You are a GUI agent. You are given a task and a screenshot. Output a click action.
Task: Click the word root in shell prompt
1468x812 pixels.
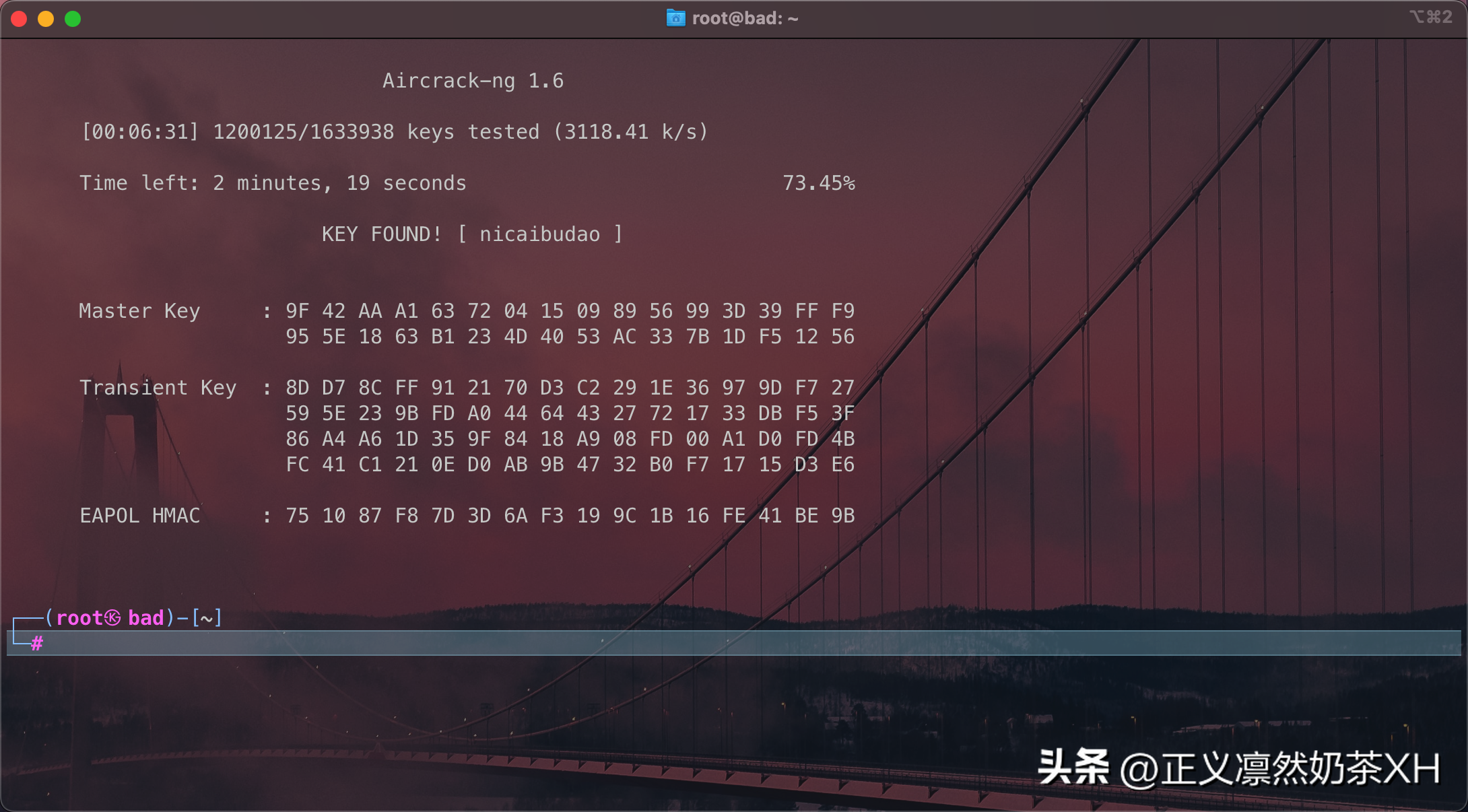point(79,618)
